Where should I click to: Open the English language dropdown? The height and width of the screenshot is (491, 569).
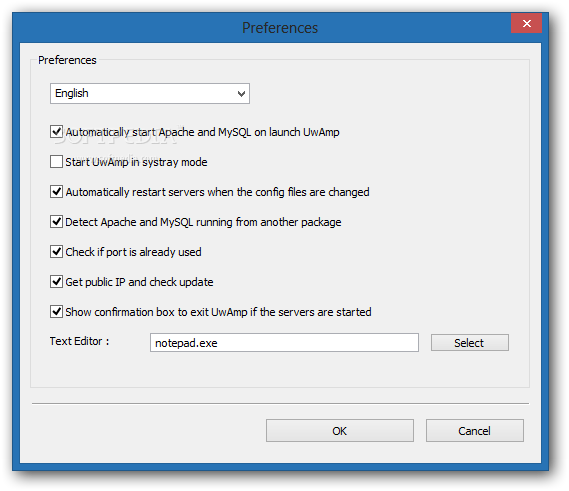[150, 94]
